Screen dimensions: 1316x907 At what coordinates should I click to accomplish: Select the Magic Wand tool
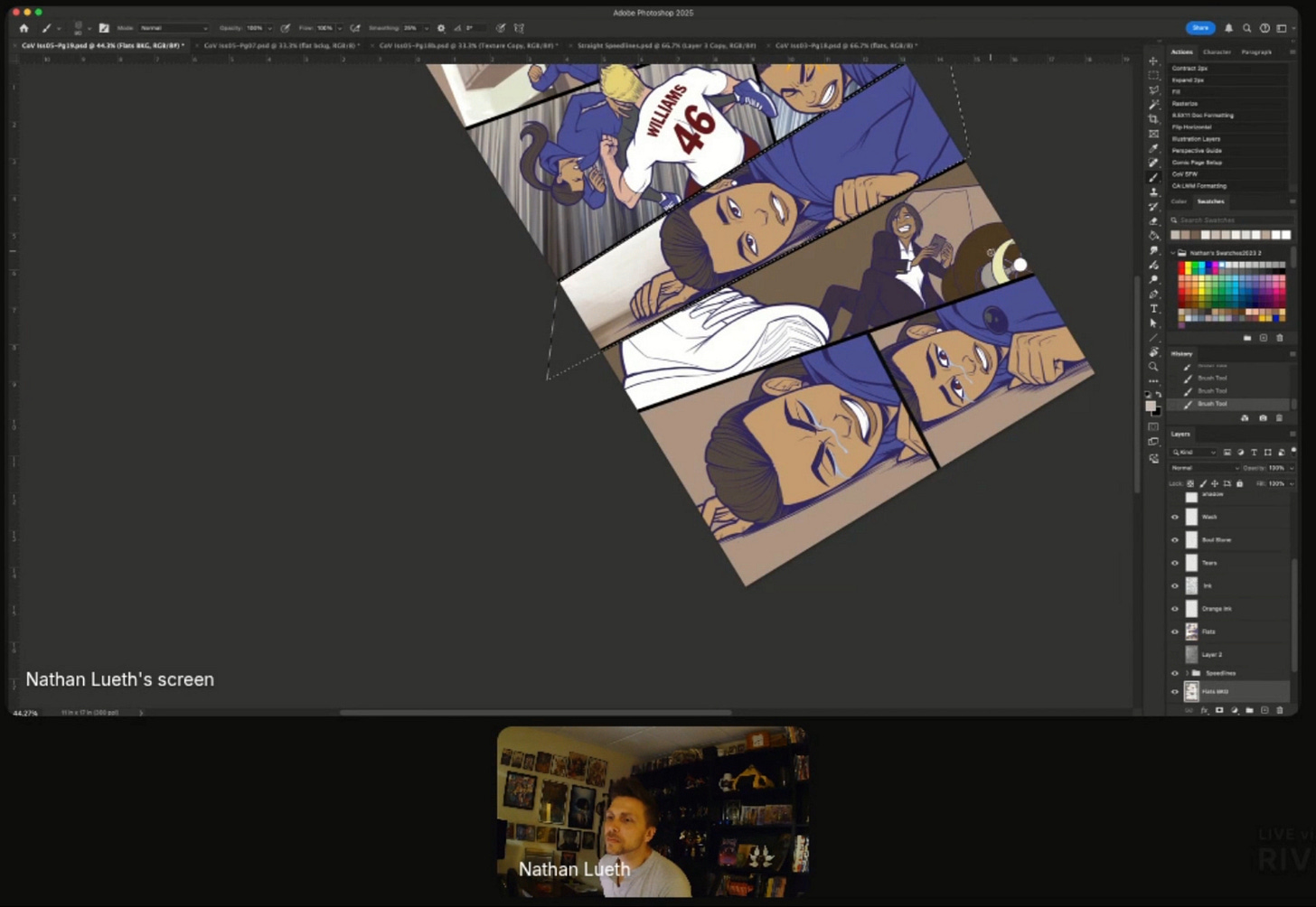pyautogui.click(x=1153, y=104)
